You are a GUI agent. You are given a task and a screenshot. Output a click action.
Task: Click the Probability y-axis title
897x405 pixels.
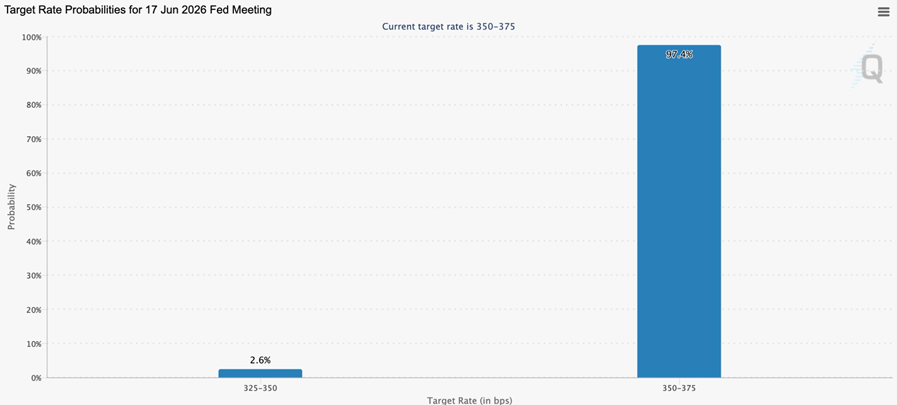11,207
